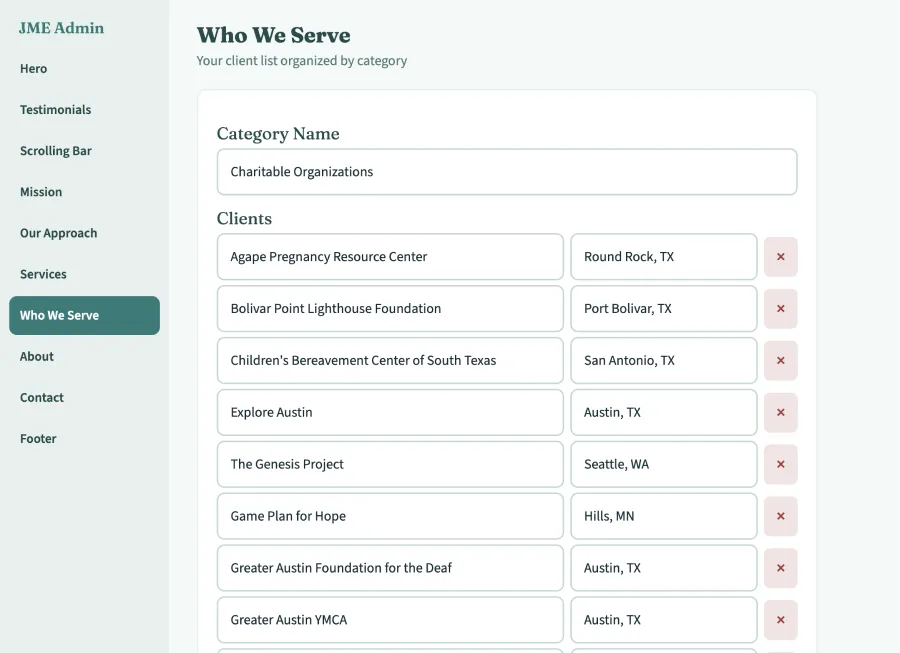Delete the Game Plan for Hope client
The width and height of the screenshot is (900, 653).
(x=780, y=516)
